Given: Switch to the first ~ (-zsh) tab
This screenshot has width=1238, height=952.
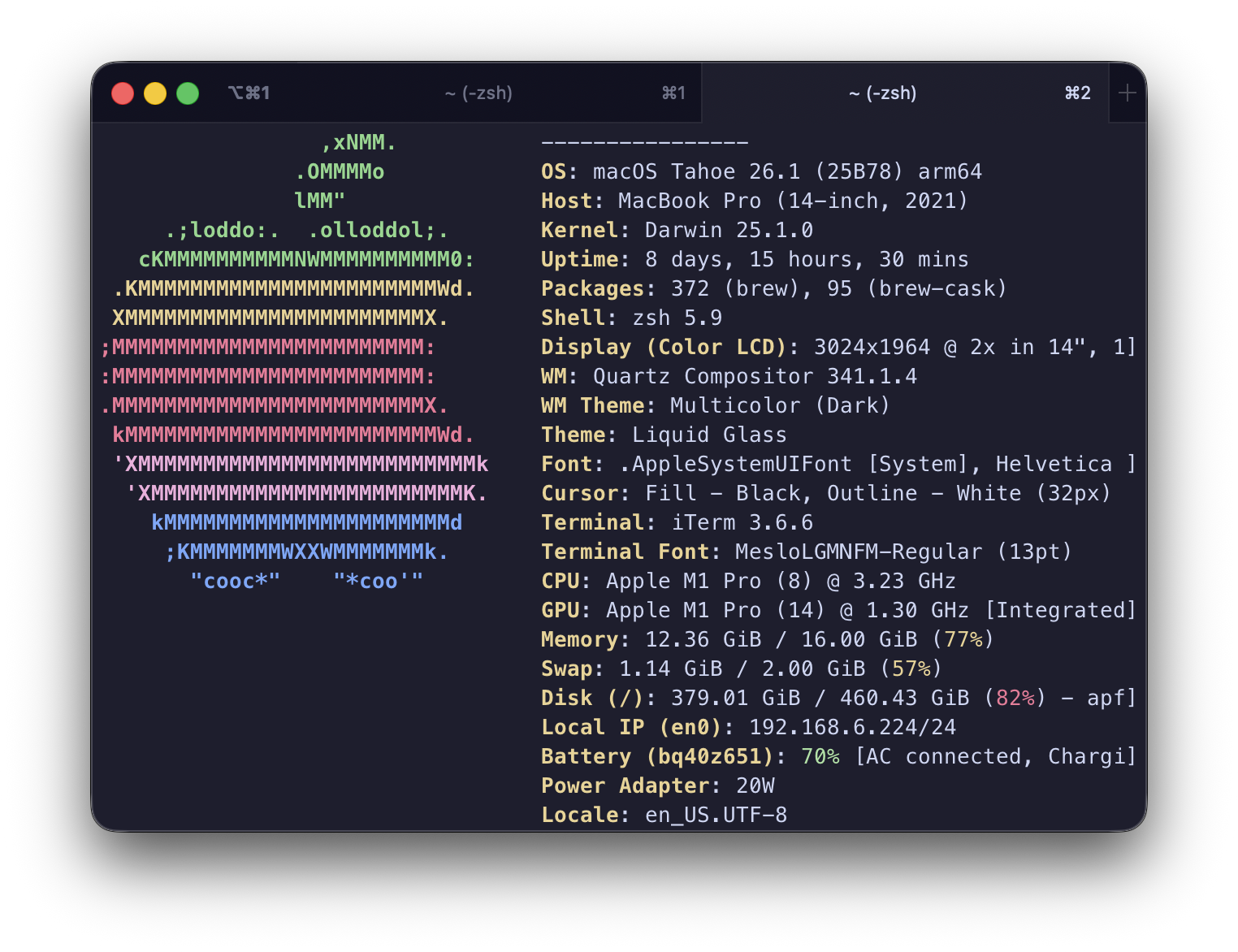Looking at the screenshot, I should 479,93.
